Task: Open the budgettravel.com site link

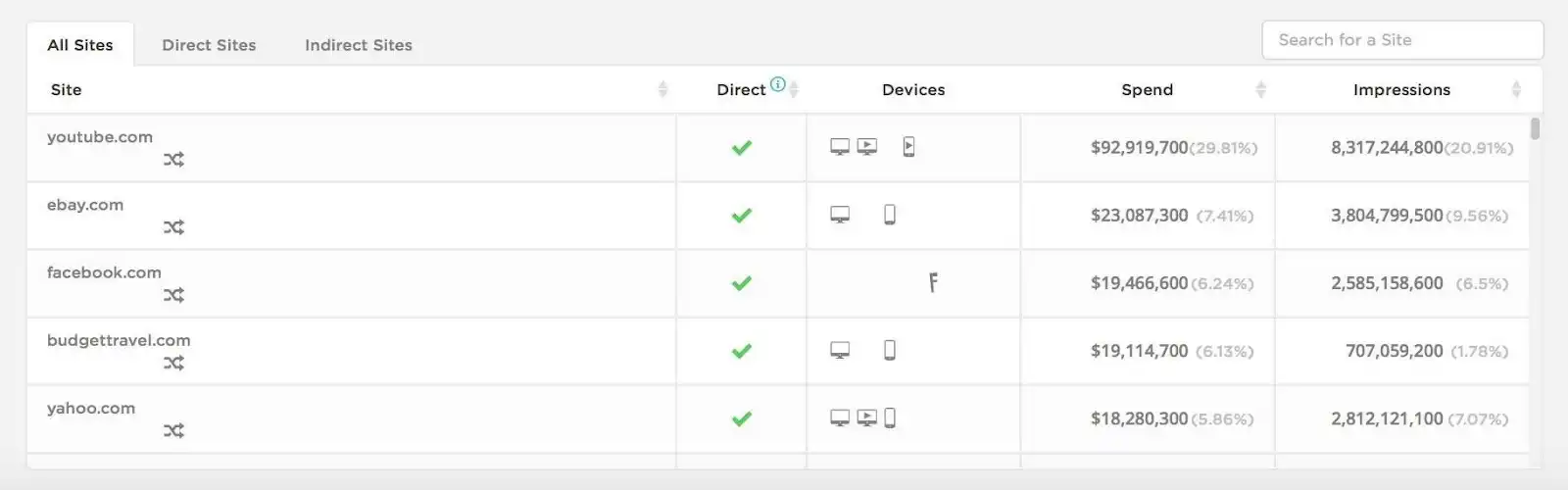Action: click(x=119, y=340)
